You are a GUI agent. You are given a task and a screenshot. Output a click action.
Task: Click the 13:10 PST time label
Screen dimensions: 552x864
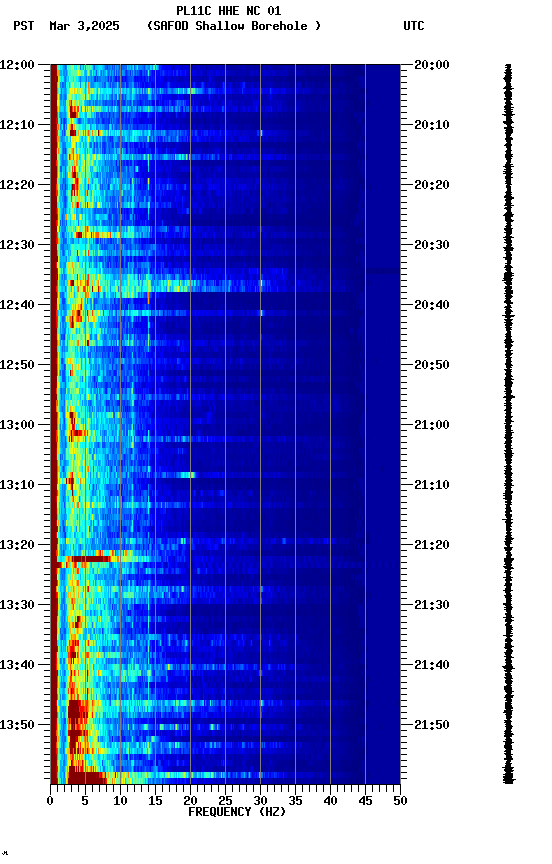click(x=17, y=485)
